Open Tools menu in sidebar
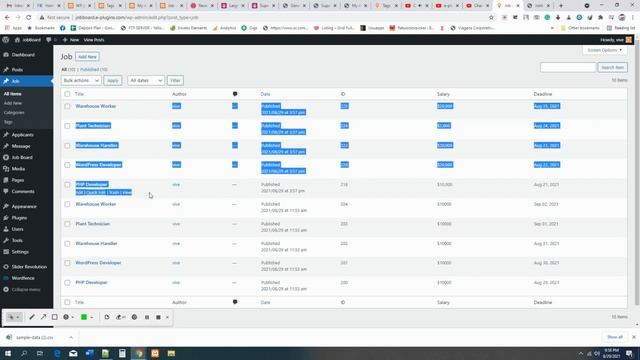 point(17,240)
